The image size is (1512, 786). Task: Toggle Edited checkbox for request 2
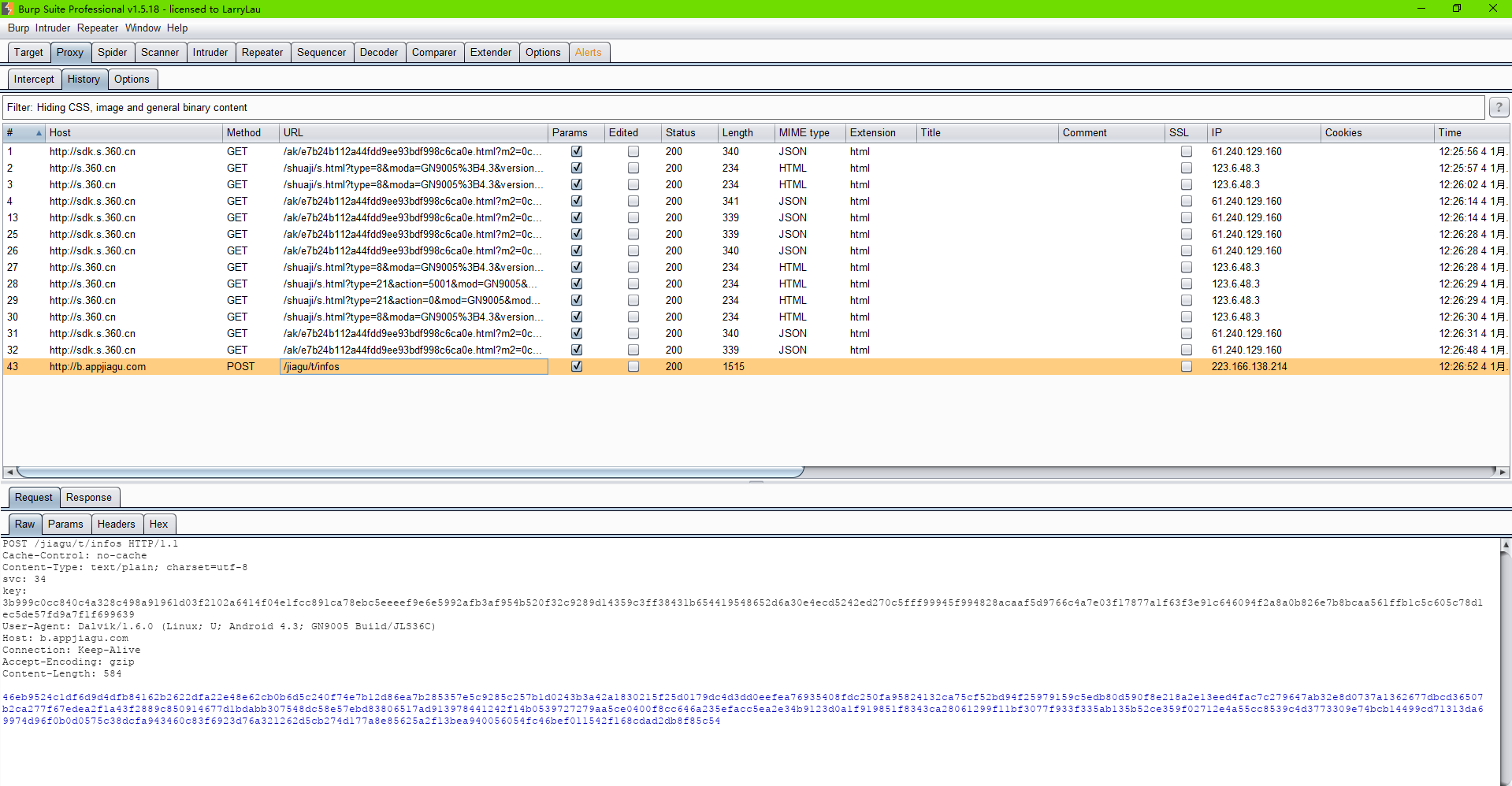(633, 168)
